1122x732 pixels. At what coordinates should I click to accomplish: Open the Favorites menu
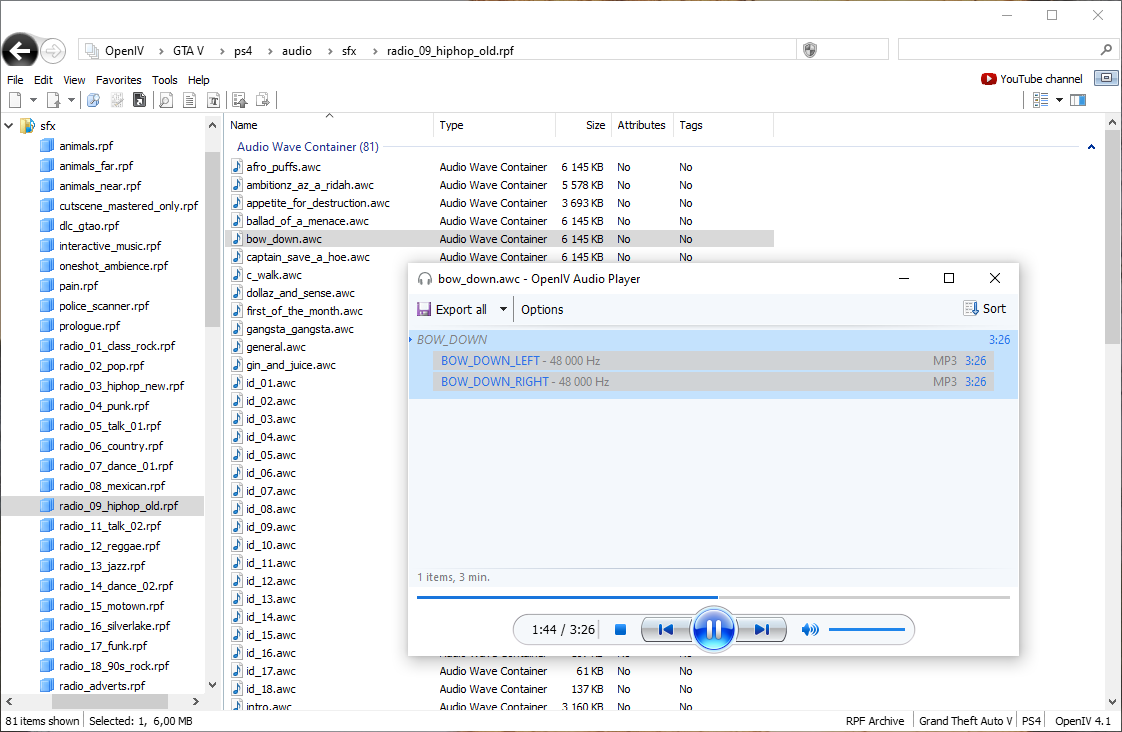pos(119,80)
